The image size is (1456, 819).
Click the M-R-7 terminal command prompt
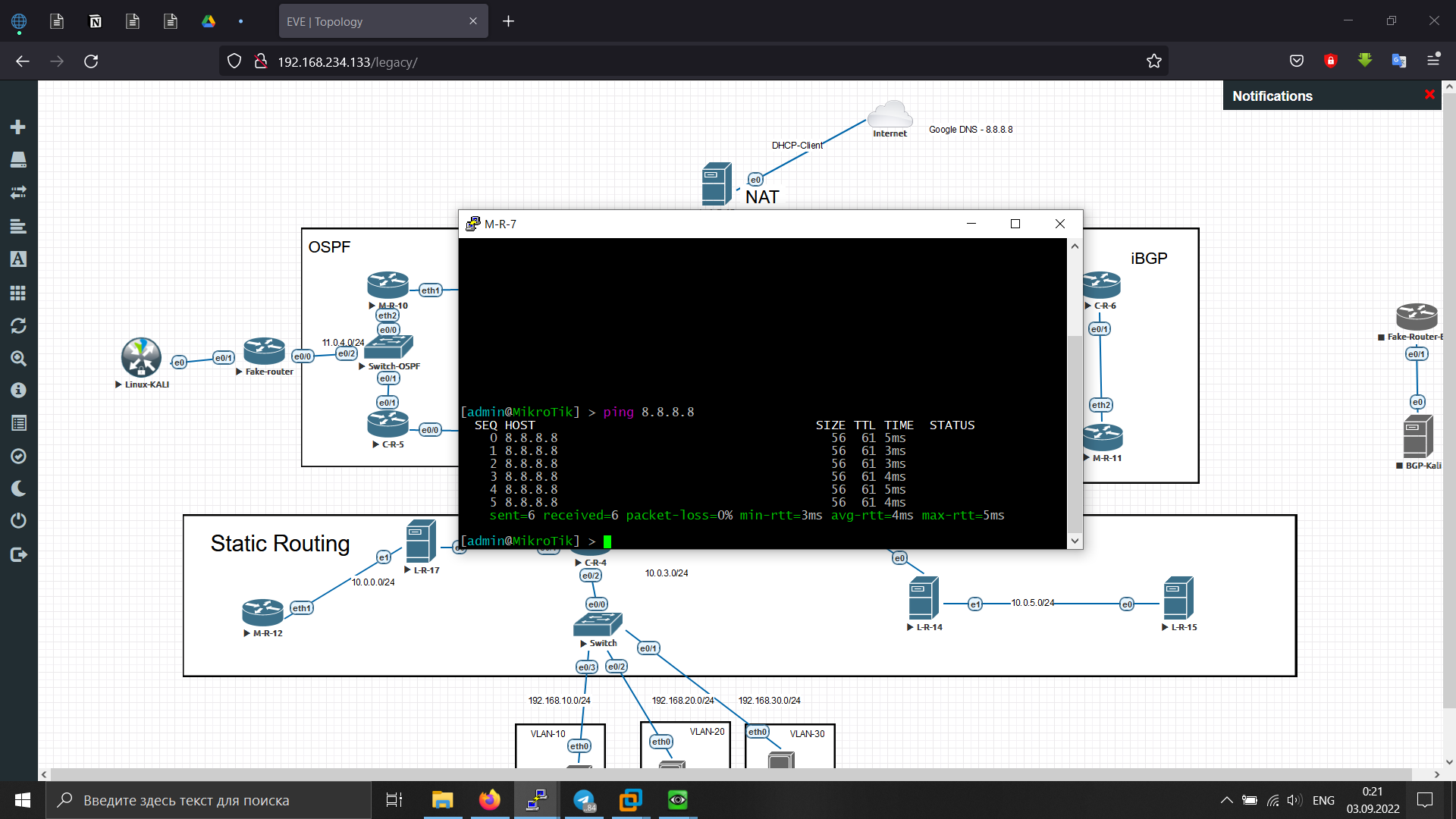607,541
